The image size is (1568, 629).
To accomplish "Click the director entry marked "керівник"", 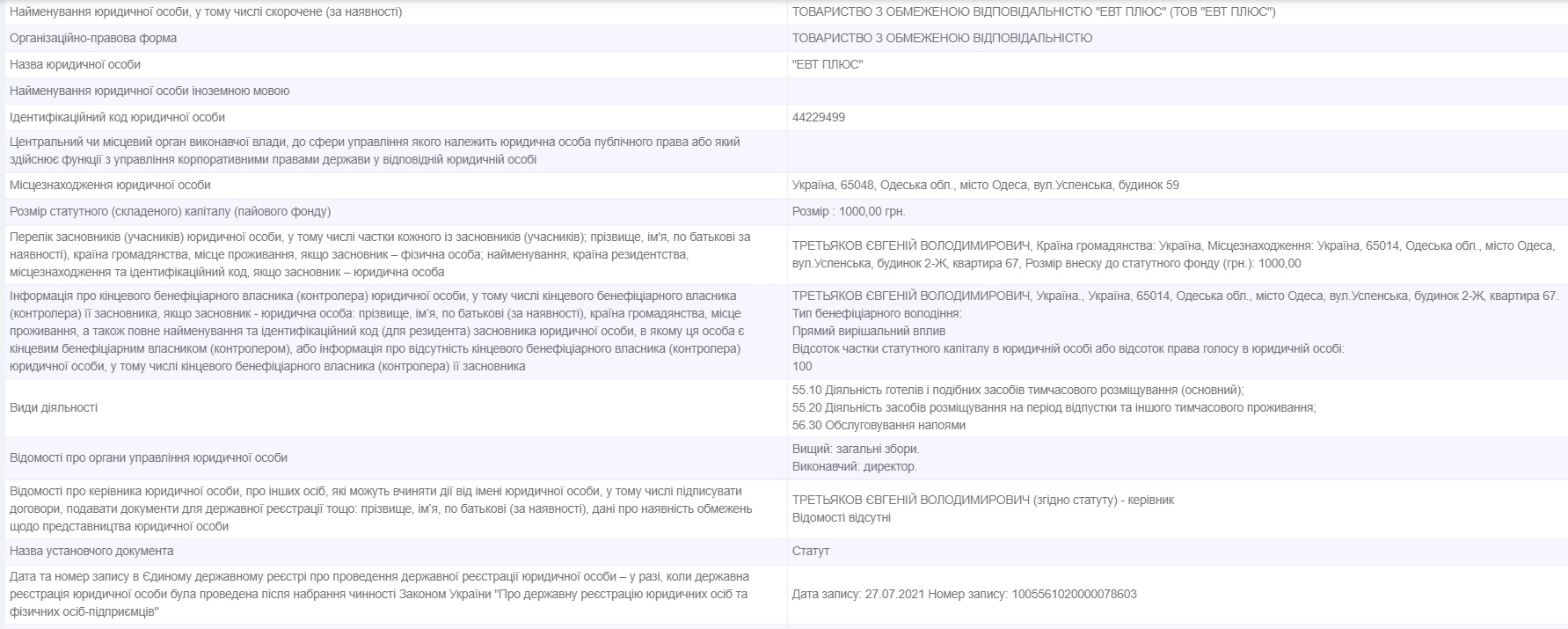I will click(982, 500).
